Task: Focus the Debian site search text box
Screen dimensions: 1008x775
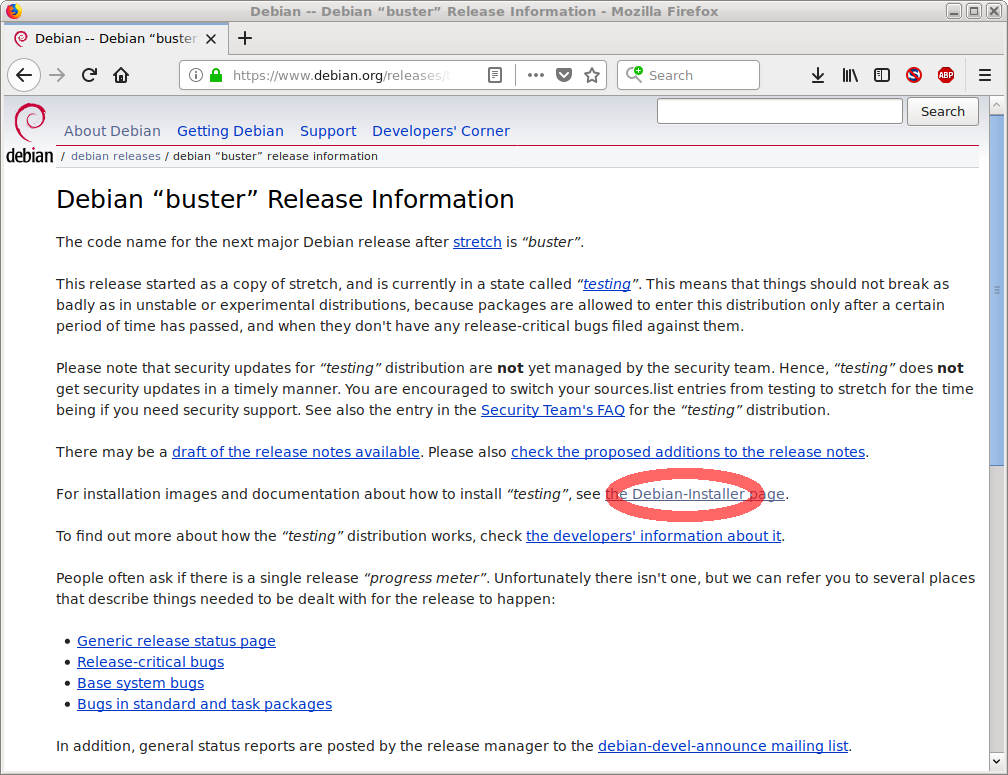Action: click(780, 111)
